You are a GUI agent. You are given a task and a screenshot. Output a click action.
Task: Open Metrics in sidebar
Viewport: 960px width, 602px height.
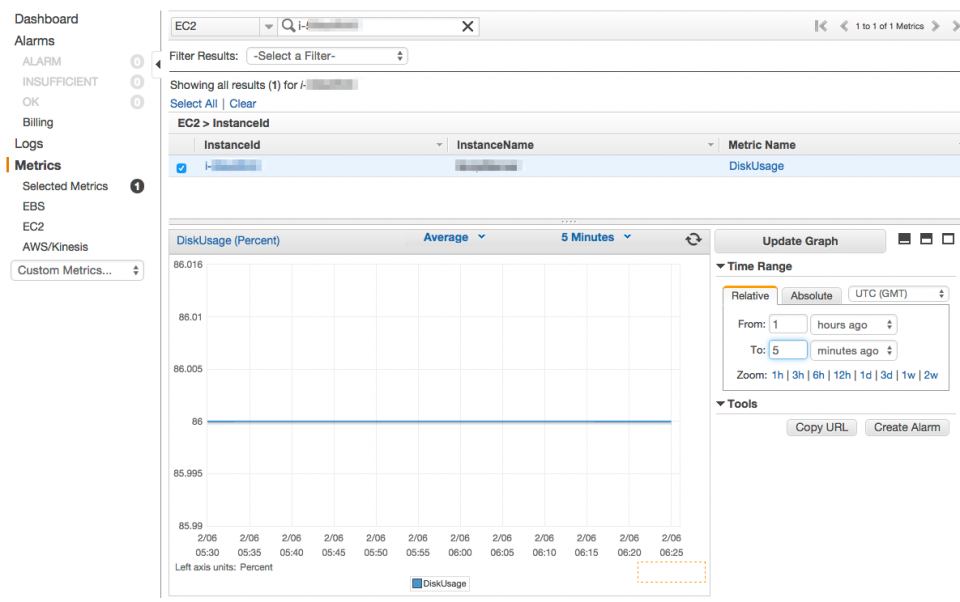(38, 165)
